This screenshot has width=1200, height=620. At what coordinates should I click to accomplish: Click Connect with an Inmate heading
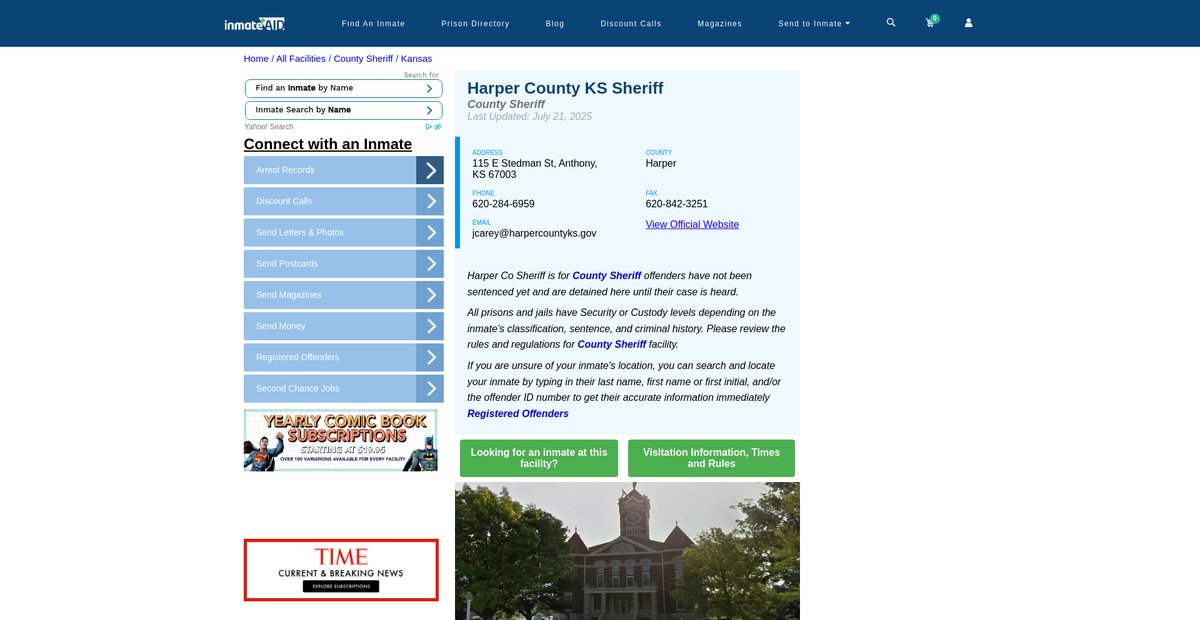click(x=328, y=144)
